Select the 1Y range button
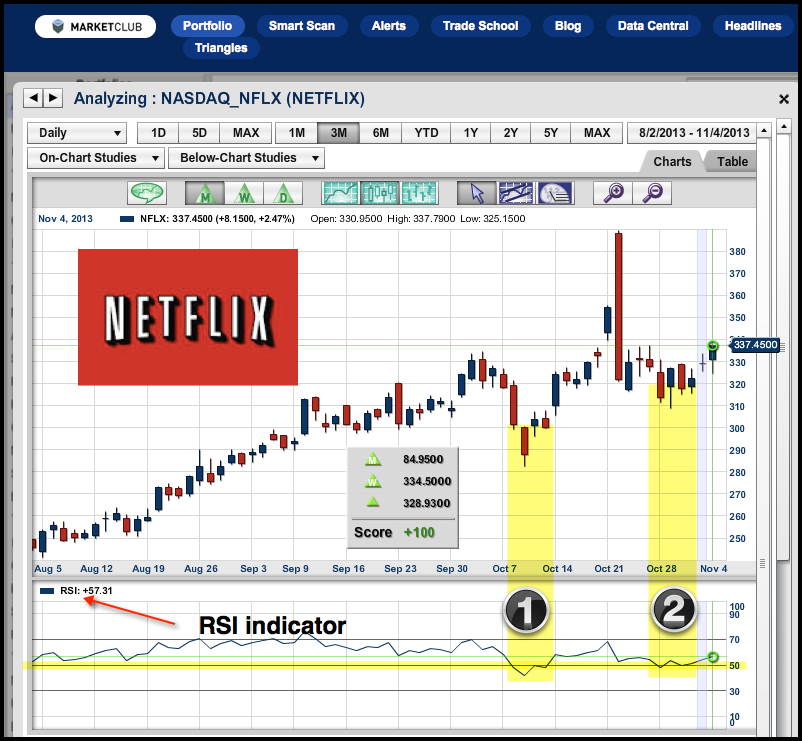 pyautogui.click(x=471, y=133)
